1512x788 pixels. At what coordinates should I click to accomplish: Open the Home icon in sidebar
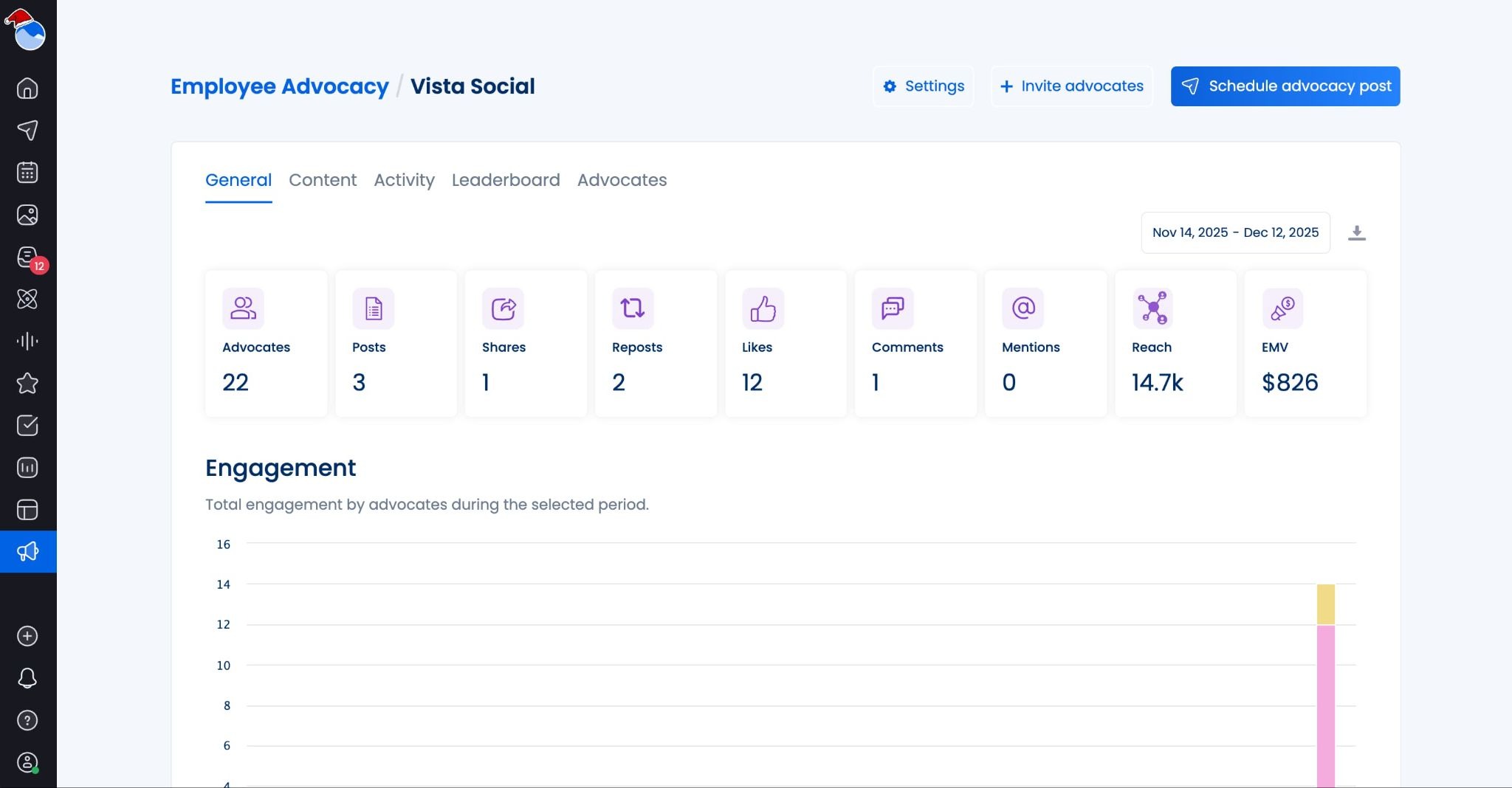click(x=27, y=89)
